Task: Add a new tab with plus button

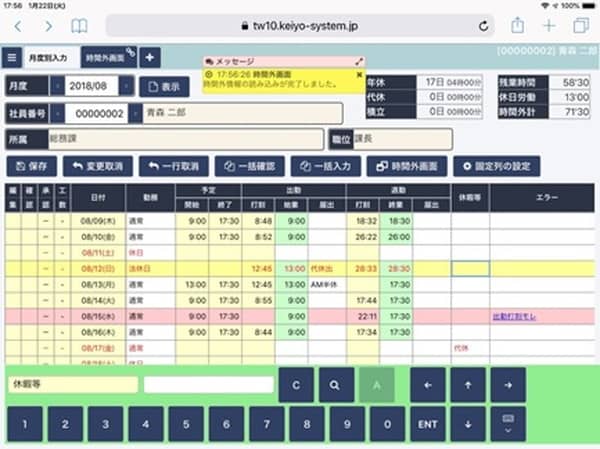Action: (148, 58)
